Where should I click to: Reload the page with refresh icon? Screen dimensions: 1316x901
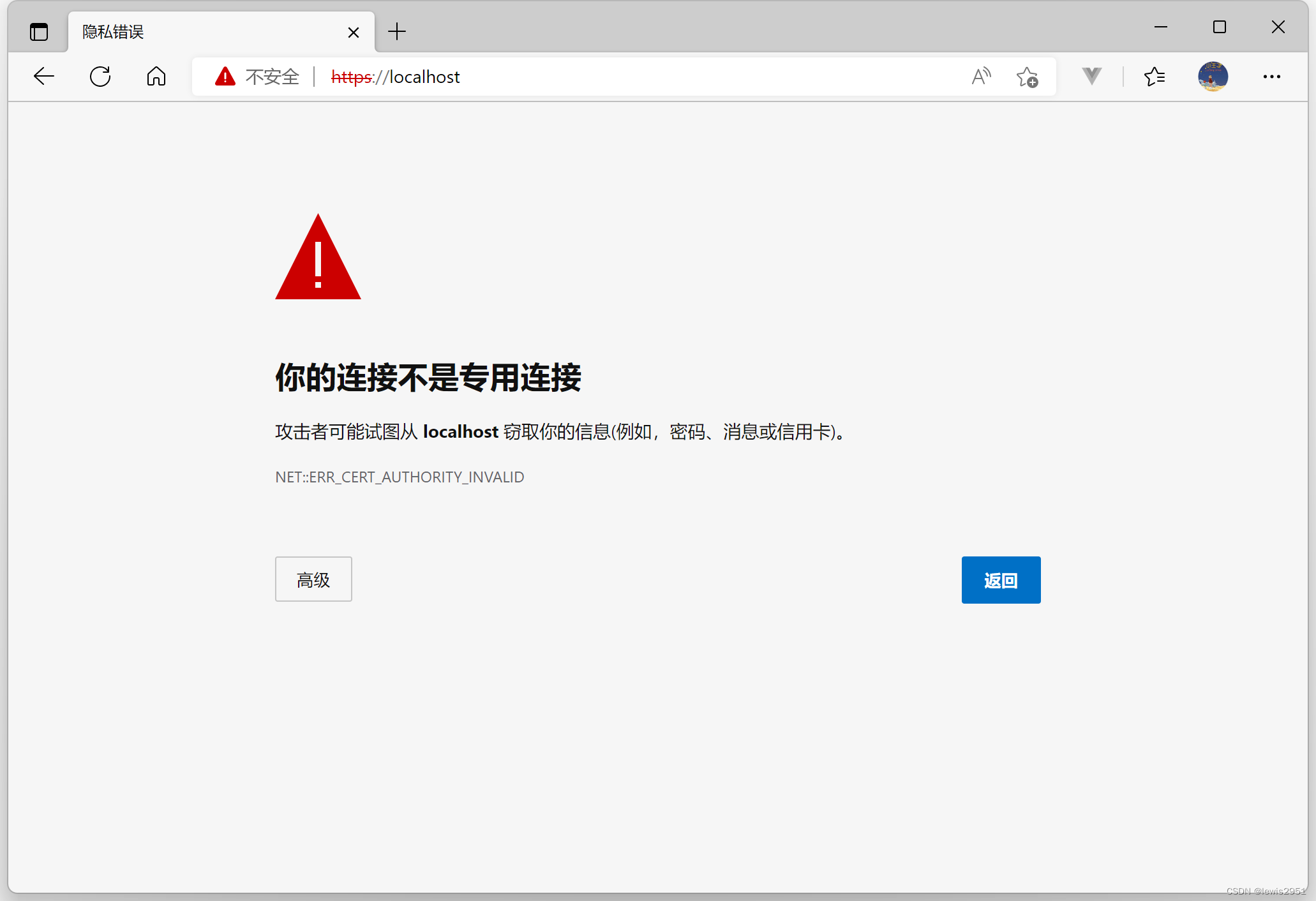tap(100, 77)
